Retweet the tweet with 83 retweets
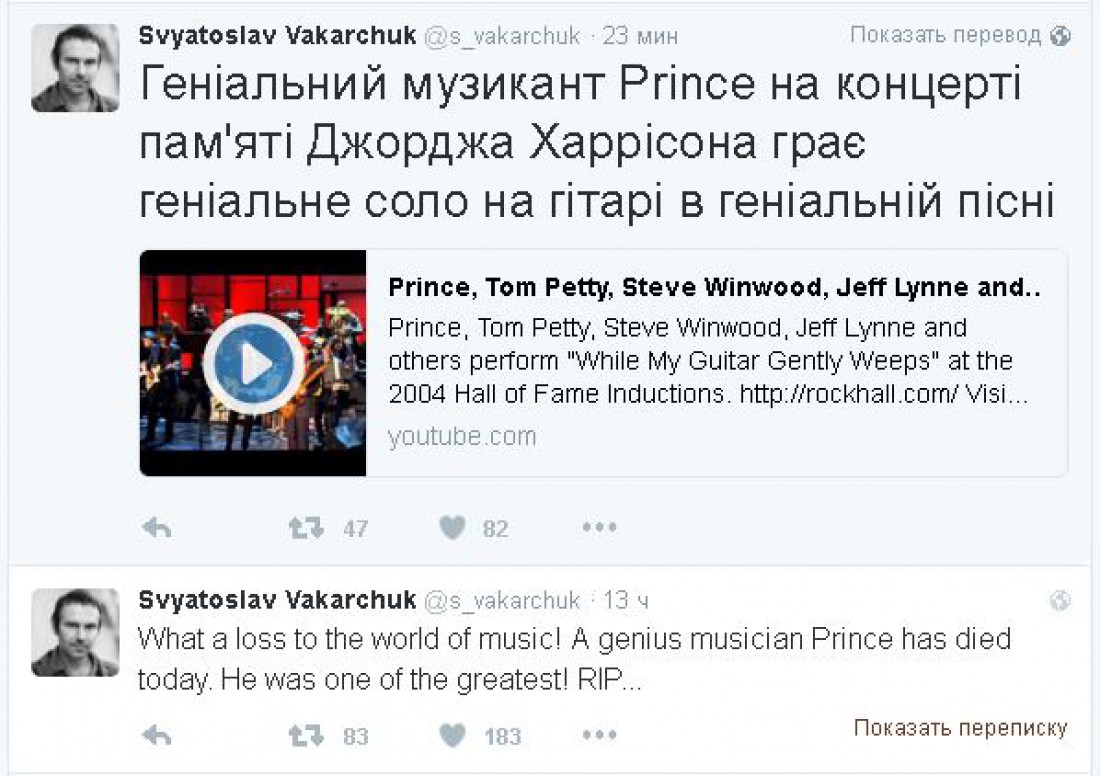Screen dimensions: 1100x776 (307, 735)
